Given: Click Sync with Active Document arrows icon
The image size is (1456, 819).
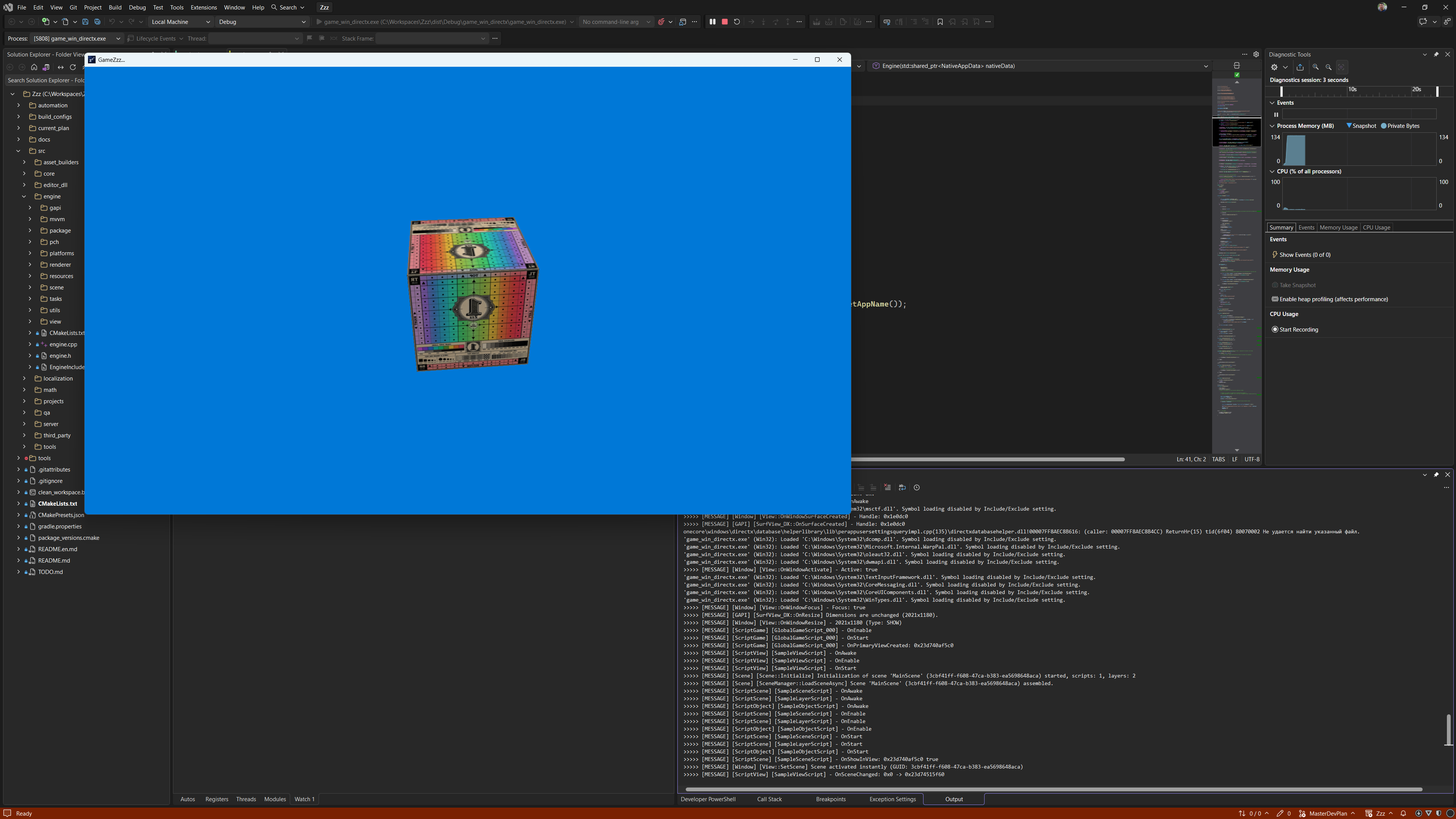Looking at the screenshot, I should coord(60,67).
